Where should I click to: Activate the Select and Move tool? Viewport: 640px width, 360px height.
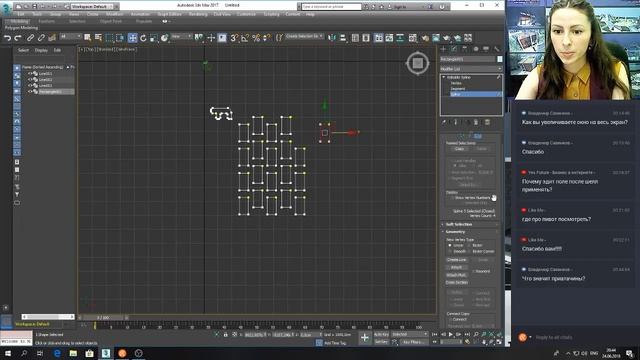pyautogui.click(x=132, y=38)
